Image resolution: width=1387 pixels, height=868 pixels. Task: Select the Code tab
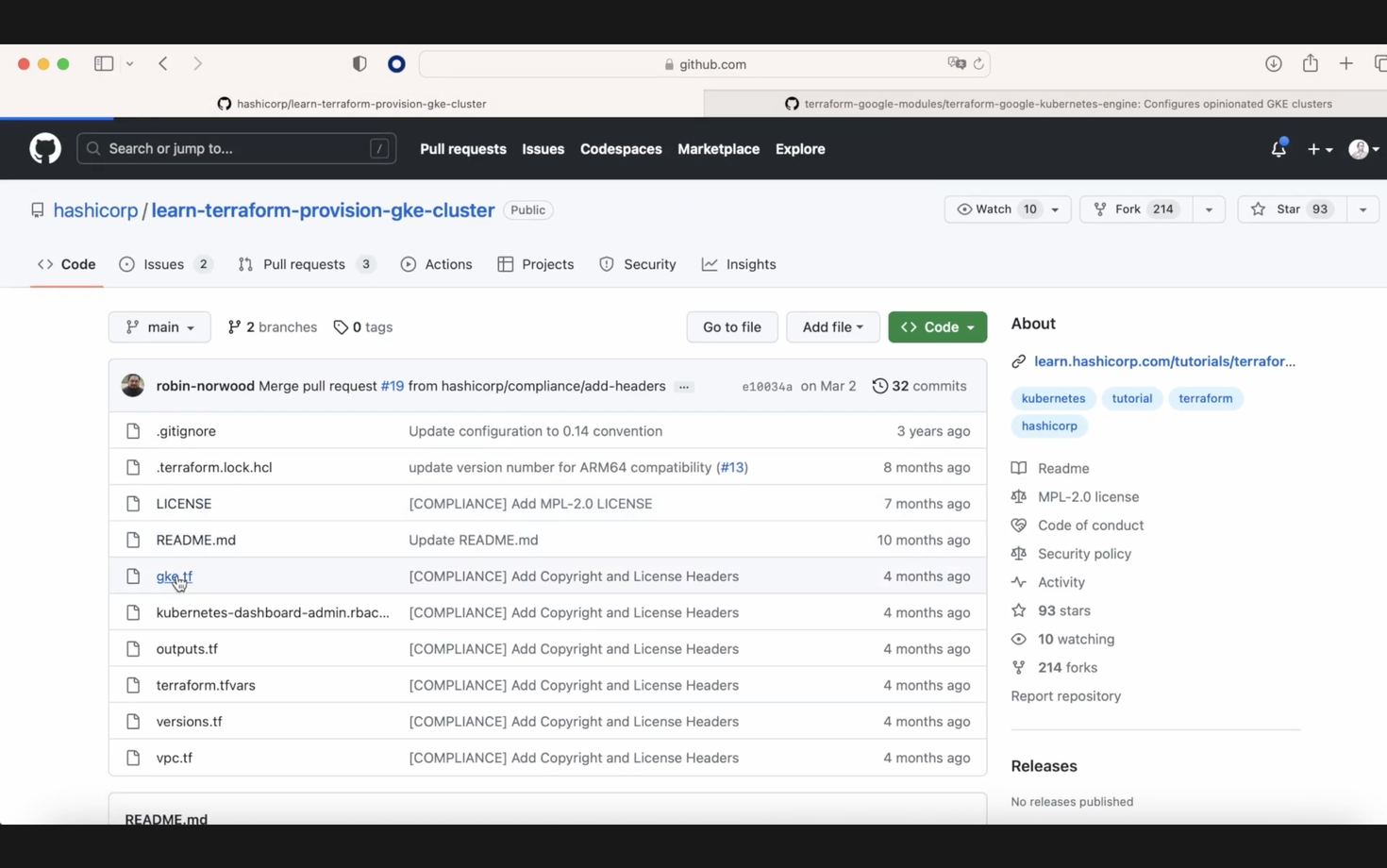67,264
